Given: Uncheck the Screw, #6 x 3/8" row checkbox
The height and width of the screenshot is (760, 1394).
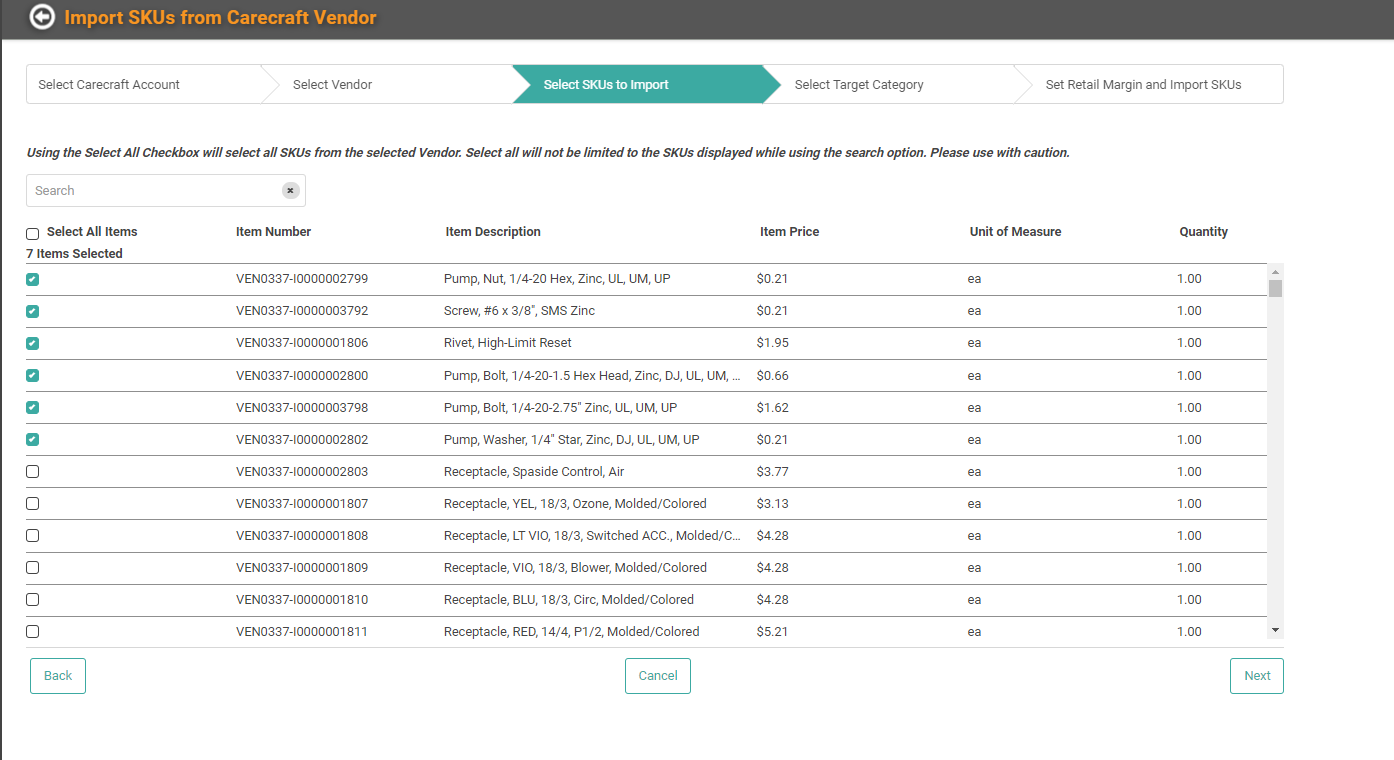Looking at the screenshot, I should click(33, 311).
